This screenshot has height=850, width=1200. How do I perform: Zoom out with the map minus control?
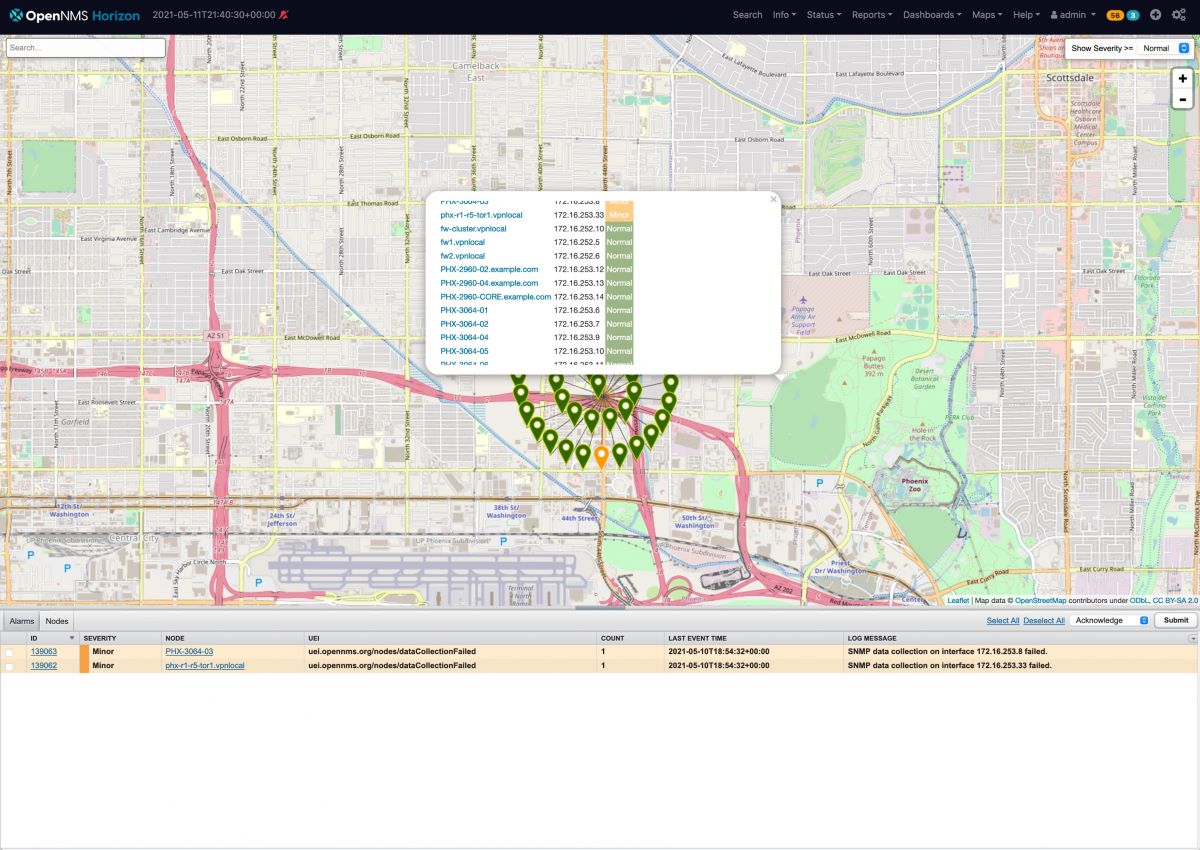1182,98
